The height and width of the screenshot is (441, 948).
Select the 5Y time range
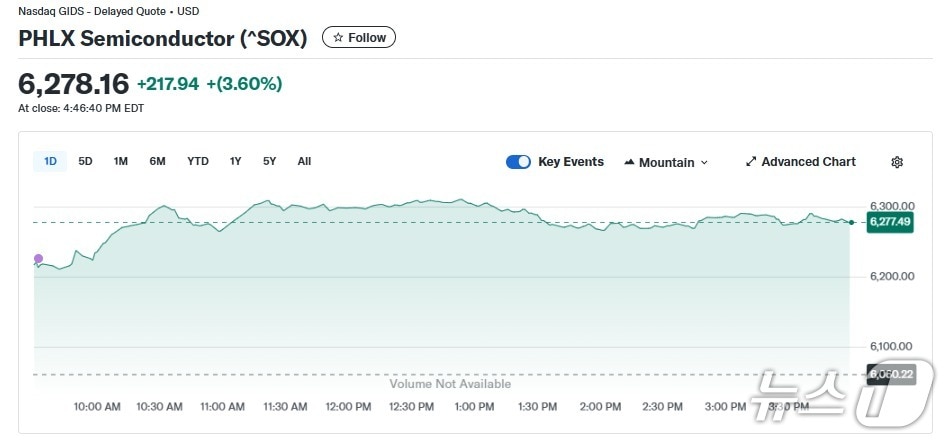[270, 161]
